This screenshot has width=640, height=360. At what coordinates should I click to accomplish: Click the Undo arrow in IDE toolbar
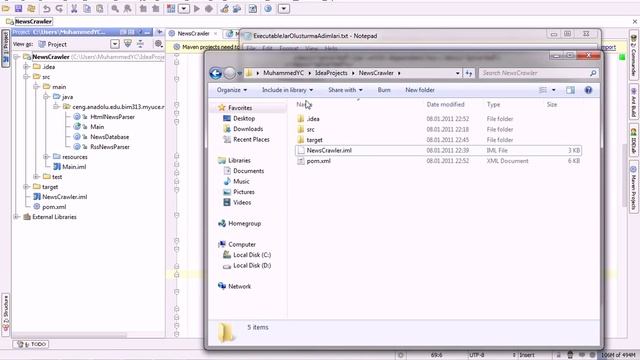(x=47, y=9)
